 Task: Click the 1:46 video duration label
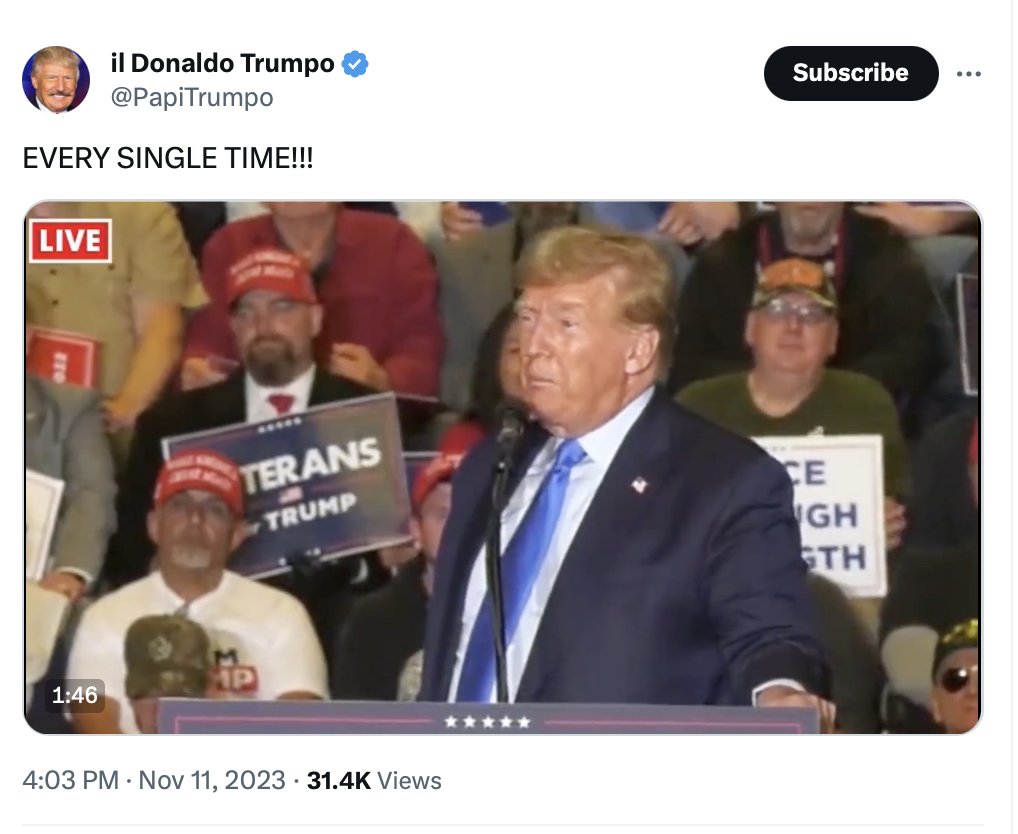point(75,695)
